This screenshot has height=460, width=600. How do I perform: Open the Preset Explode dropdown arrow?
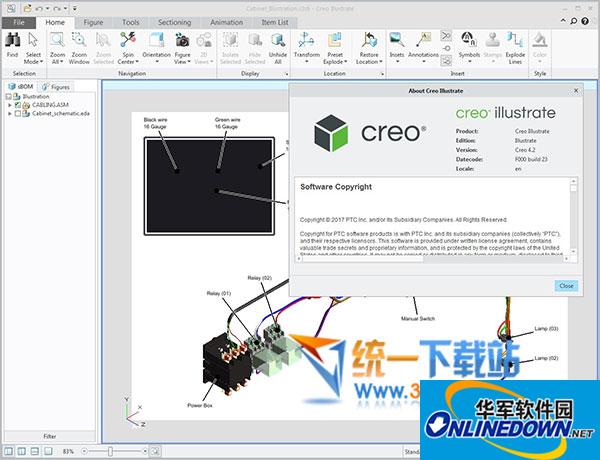[x=346, y=62]
